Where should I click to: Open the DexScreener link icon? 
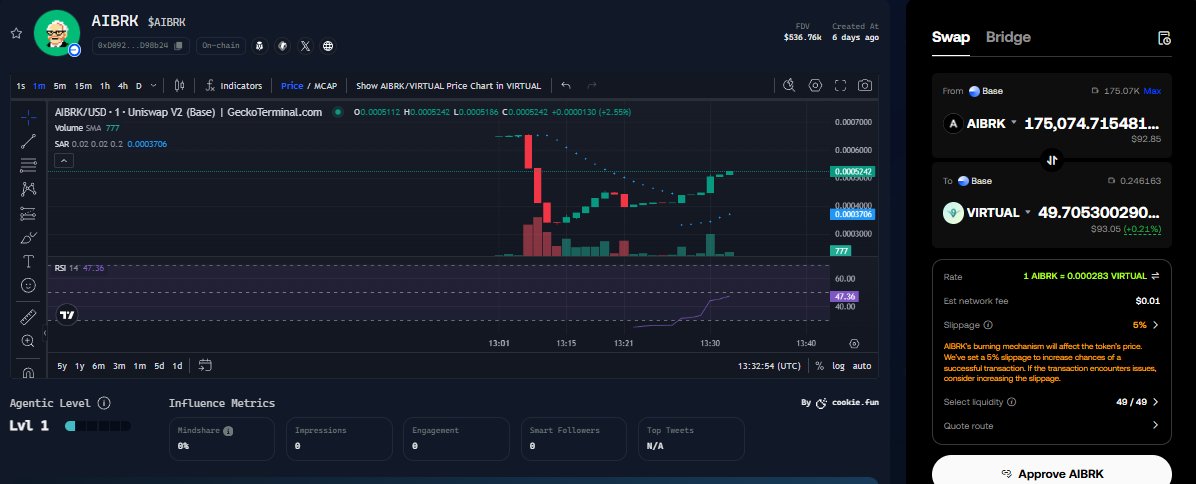282,46
